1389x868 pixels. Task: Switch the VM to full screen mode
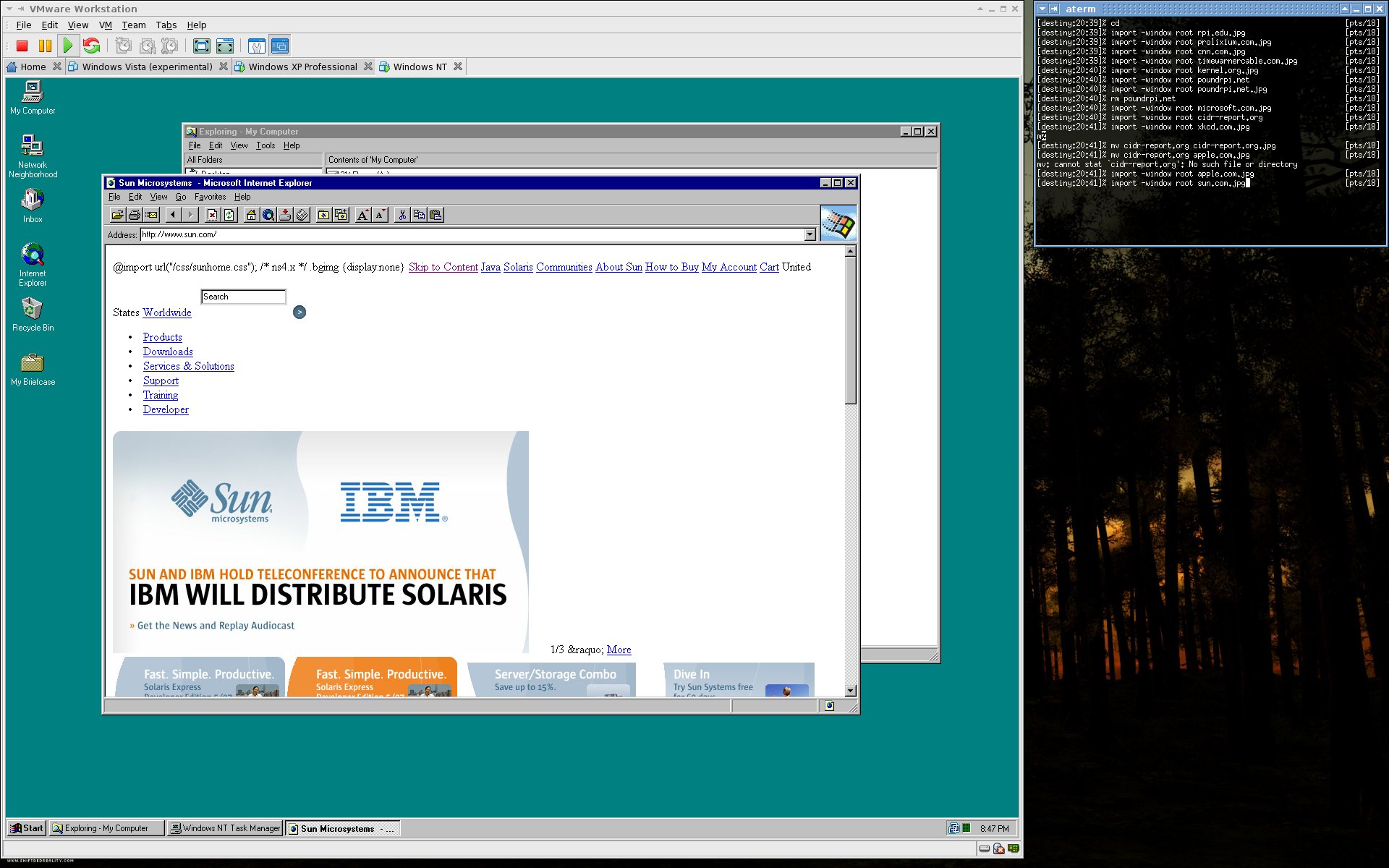pos(202,46)
